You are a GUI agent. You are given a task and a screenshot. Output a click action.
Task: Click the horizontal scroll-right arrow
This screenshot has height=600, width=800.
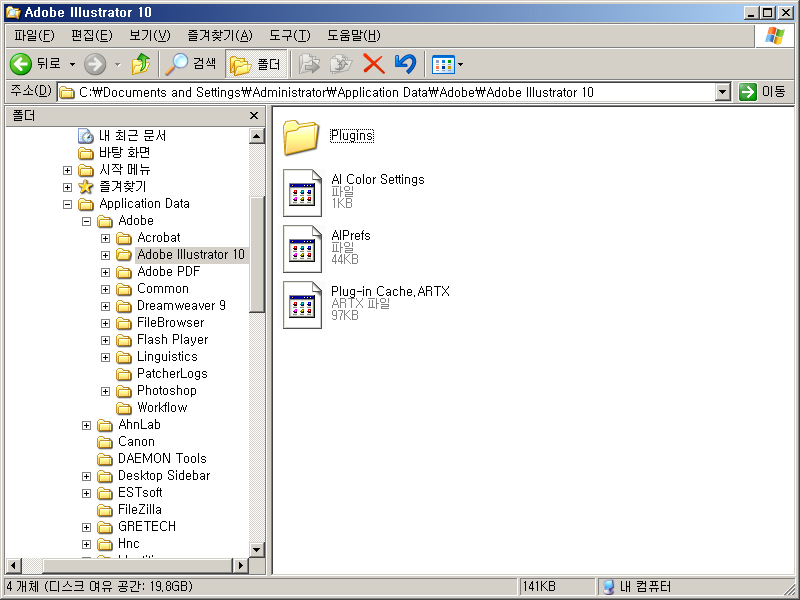(x=240, y=565)
